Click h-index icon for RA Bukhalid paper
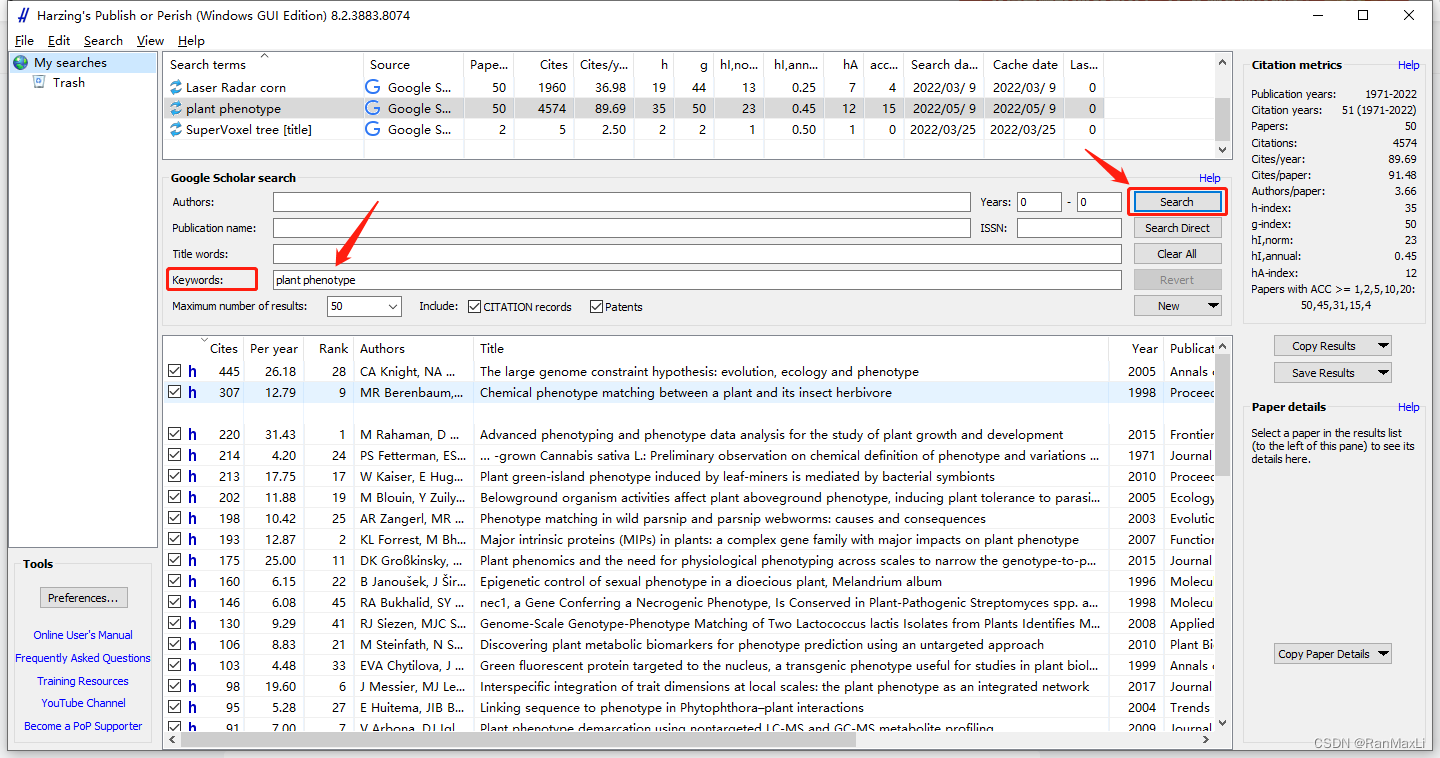This screenshot has width=1440, height=758. [192, 603]
